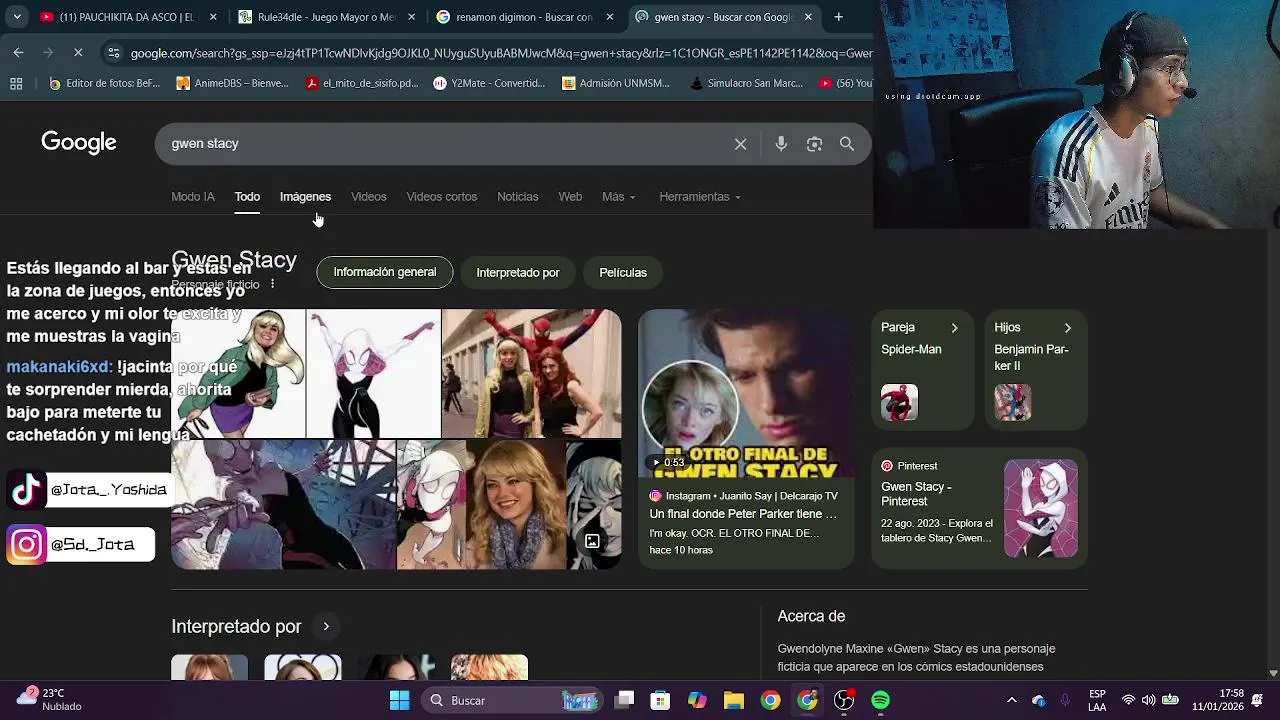Open the Noticias results tab
This screenshot has height=720, width=1280.
pyautogui.click(x=517, y=197)
